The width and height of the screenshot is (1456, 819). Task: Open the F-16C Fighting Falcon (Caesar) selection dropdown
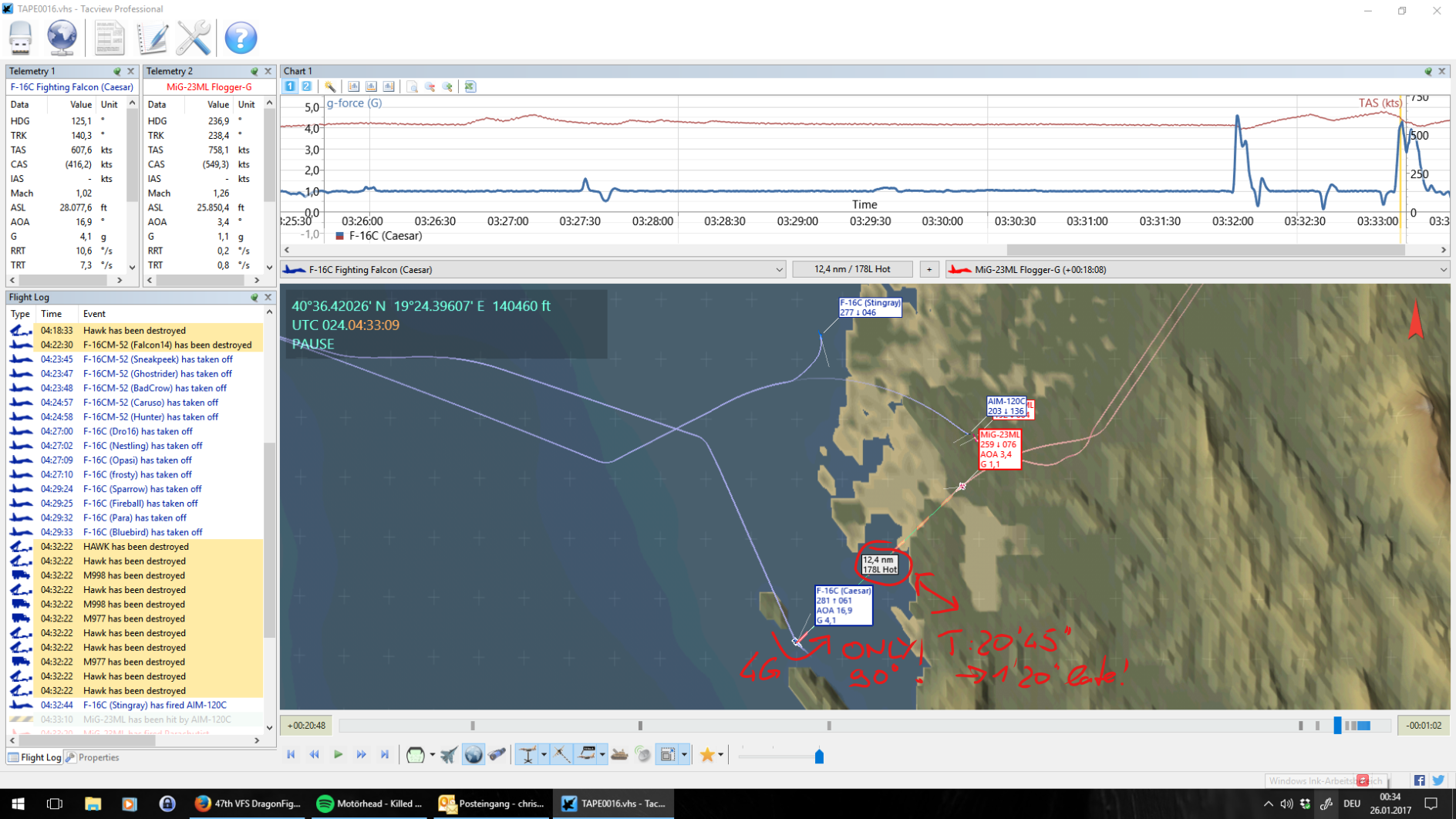(533, 269)
